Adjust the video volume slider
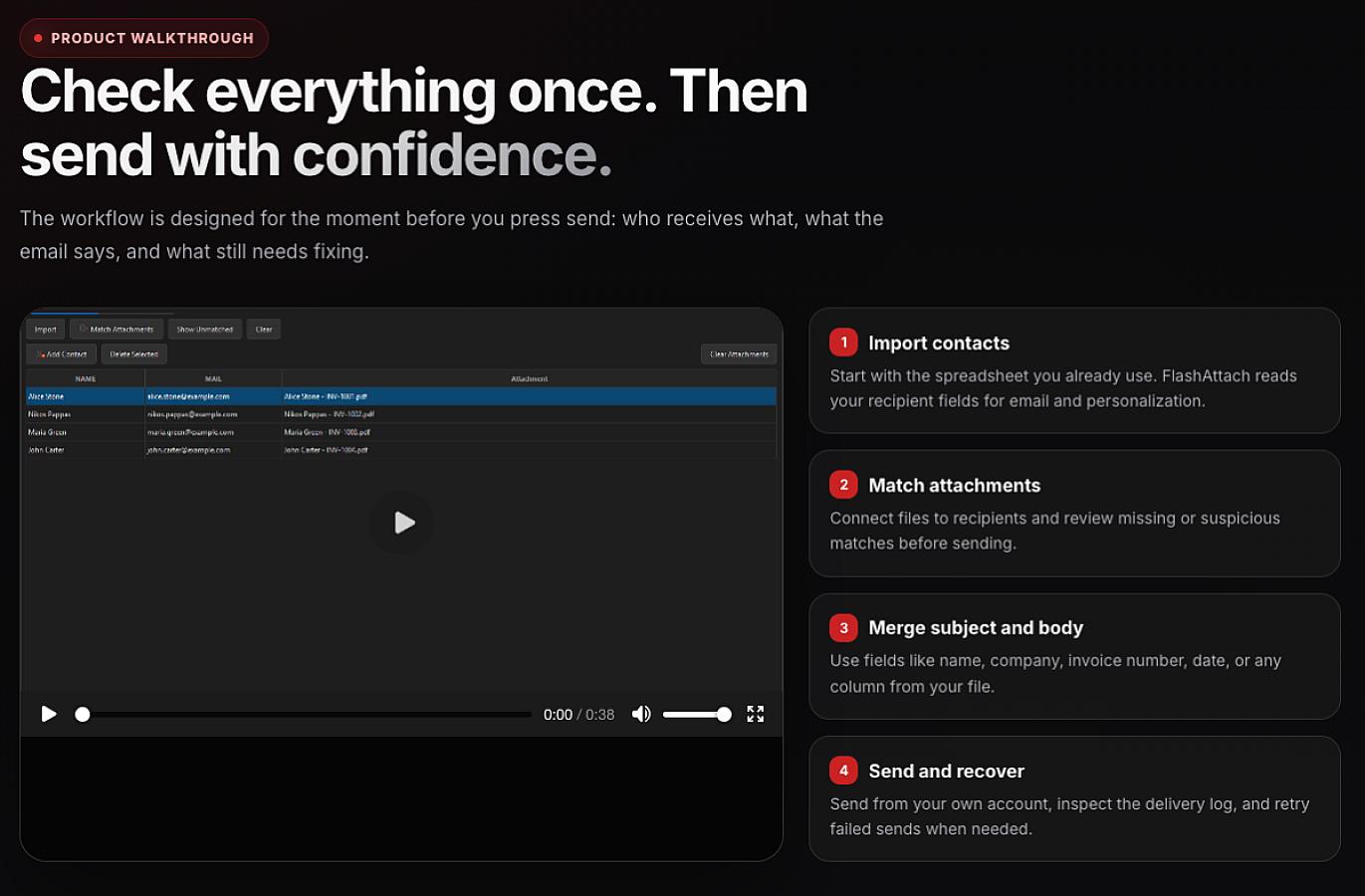The height and width of the screenshot is (896, 1365). pos(697,714)
